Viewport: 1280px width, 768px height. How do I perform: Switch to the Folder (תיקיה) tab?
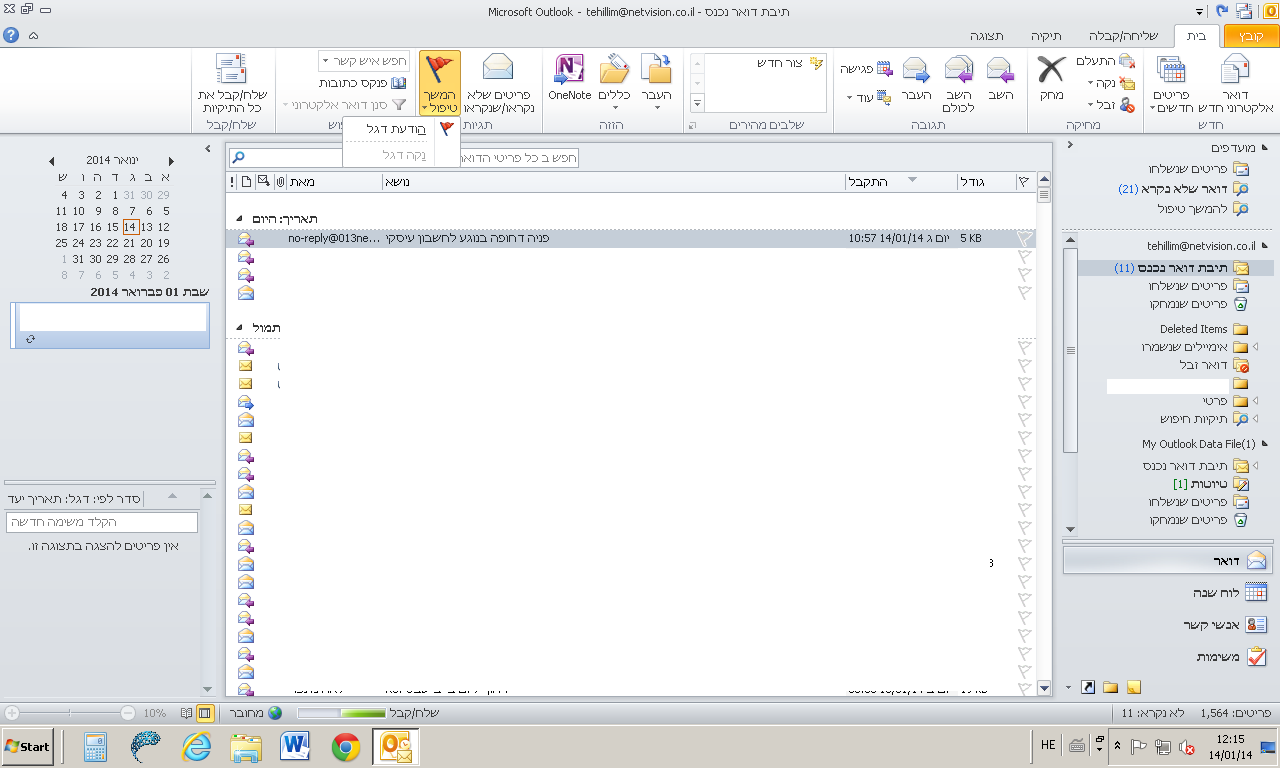pyautogui.click(x=1045, y=36)
